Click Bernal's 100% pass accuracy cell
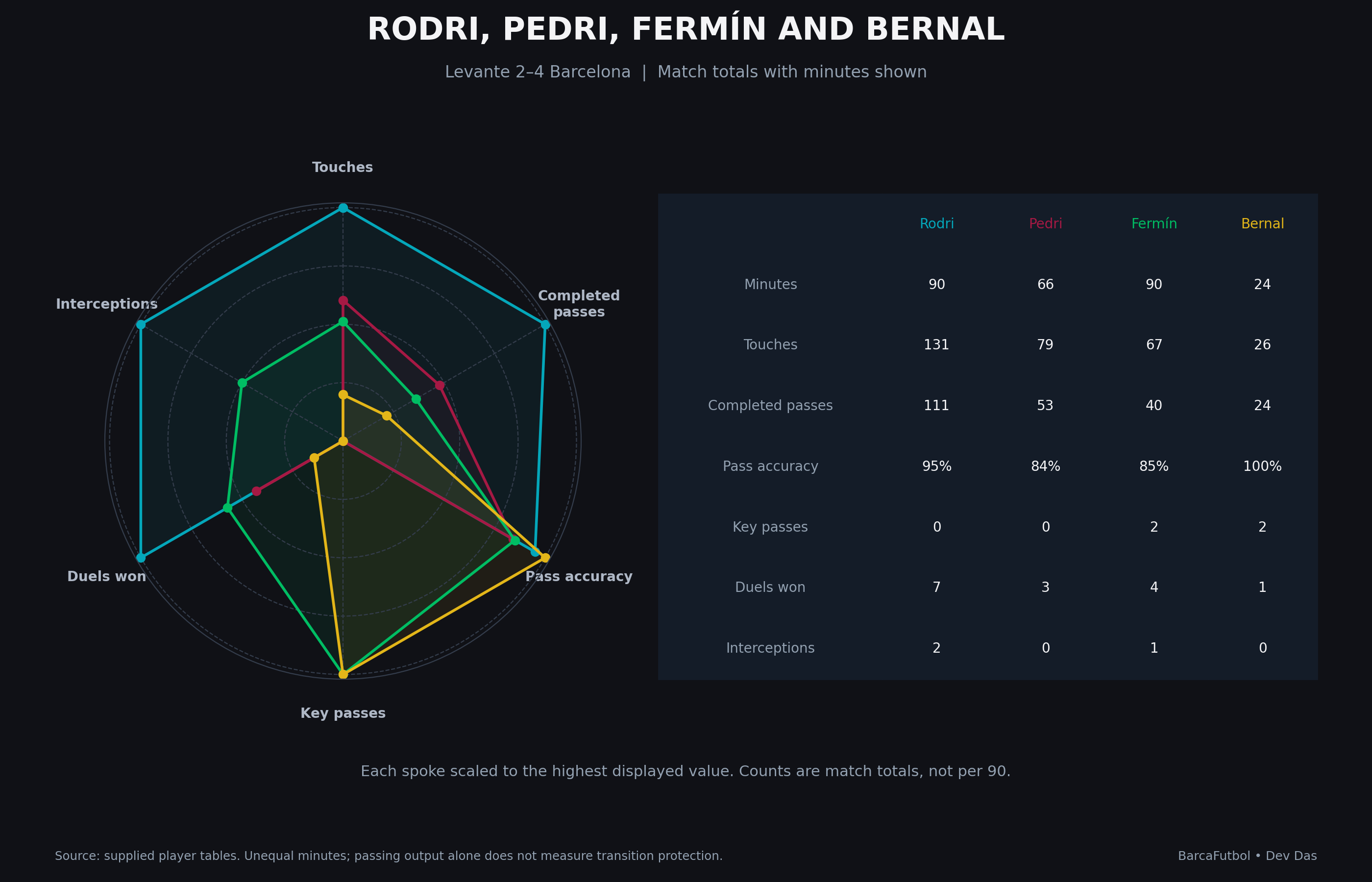 coord(1262,466)
